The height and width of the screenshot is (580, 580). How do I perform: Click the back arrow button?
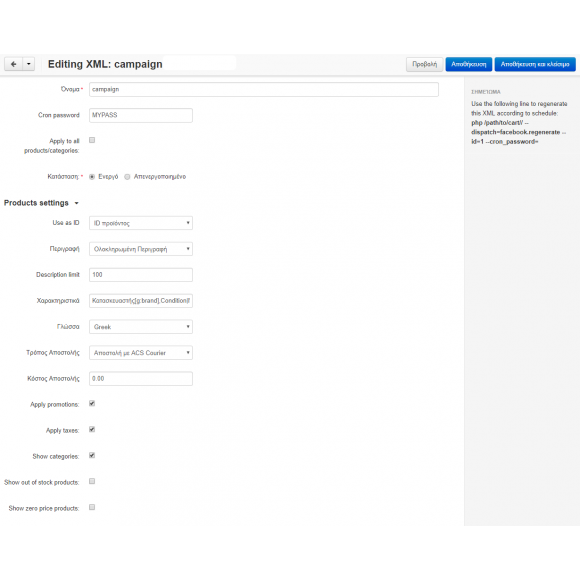click(x=14, y=64)
